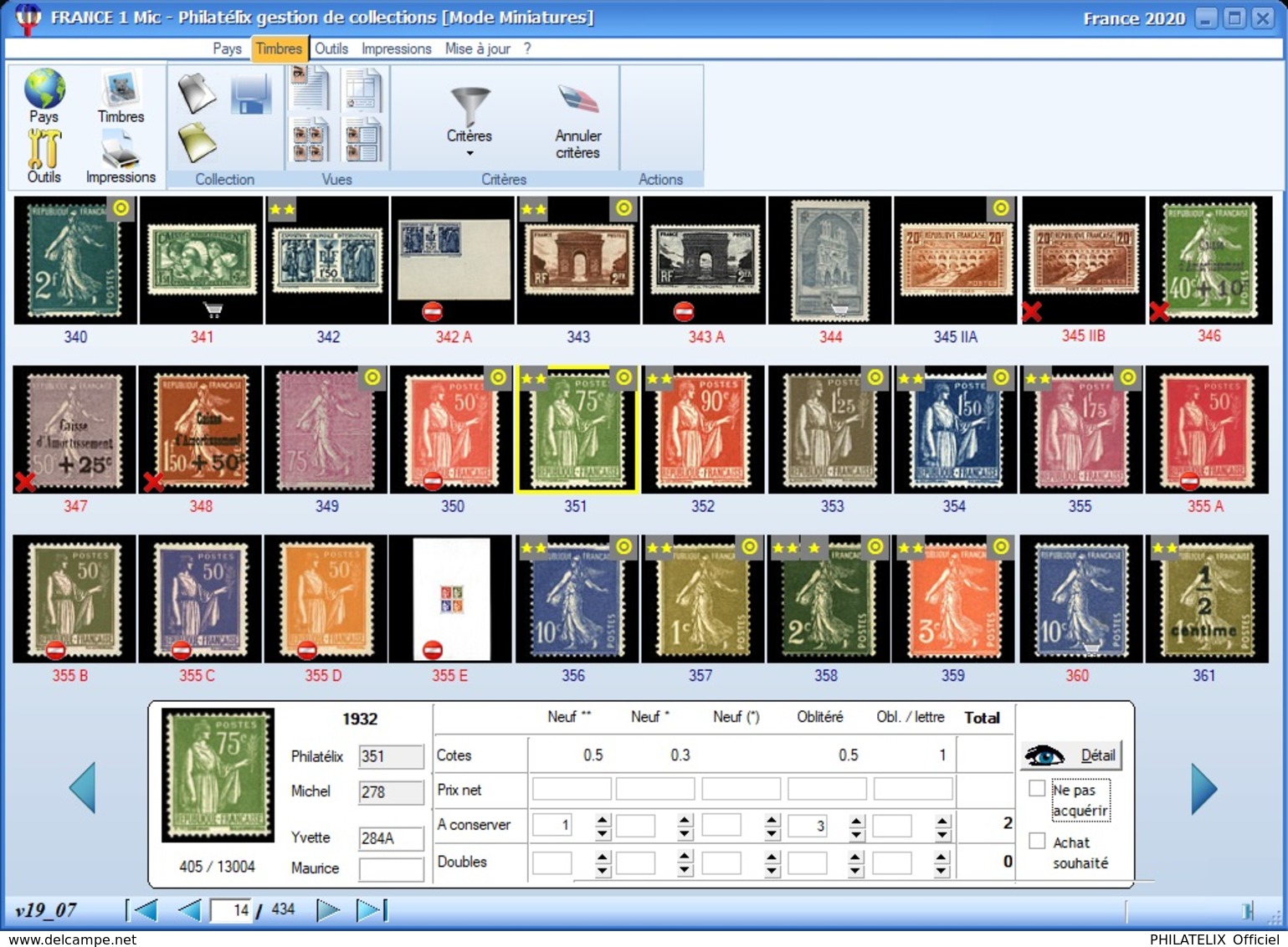This screenshot has height=947, width=1288.
Task: Click the Michel number field 278
Action: (392, 792)
